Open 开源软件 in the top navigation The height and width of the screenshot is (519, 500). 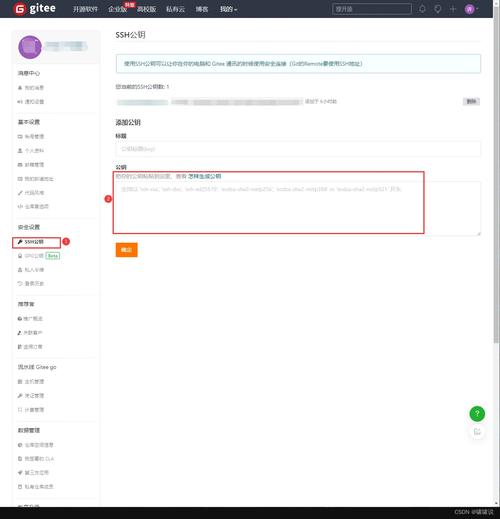click(85, 9)
